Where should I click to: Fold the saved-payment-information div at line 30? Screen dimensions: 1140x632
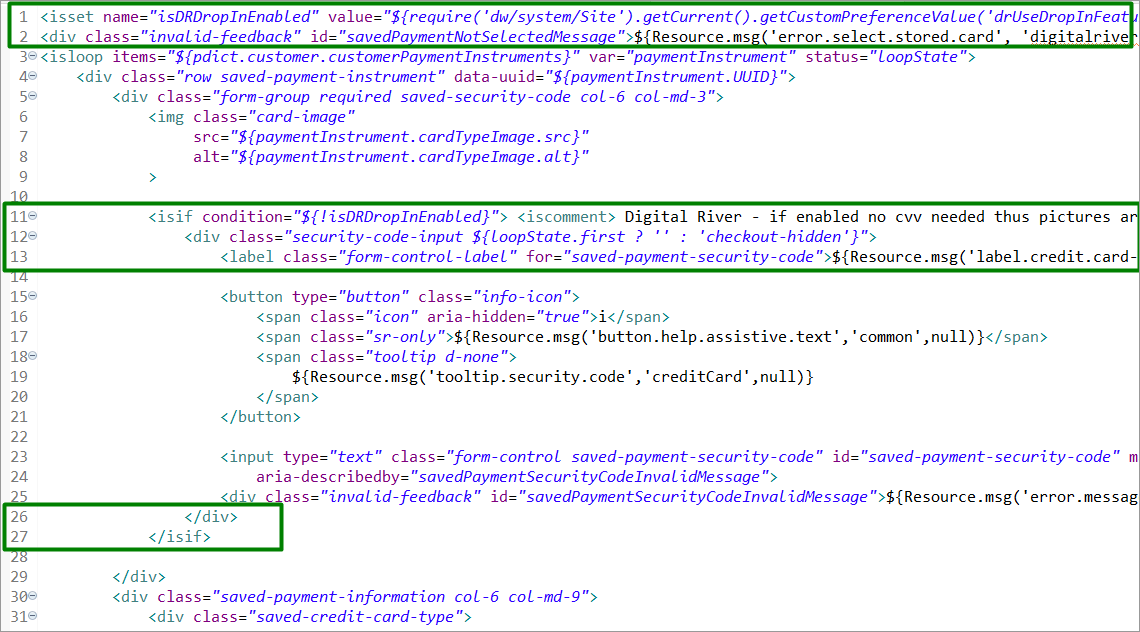(x=31, y=597)
